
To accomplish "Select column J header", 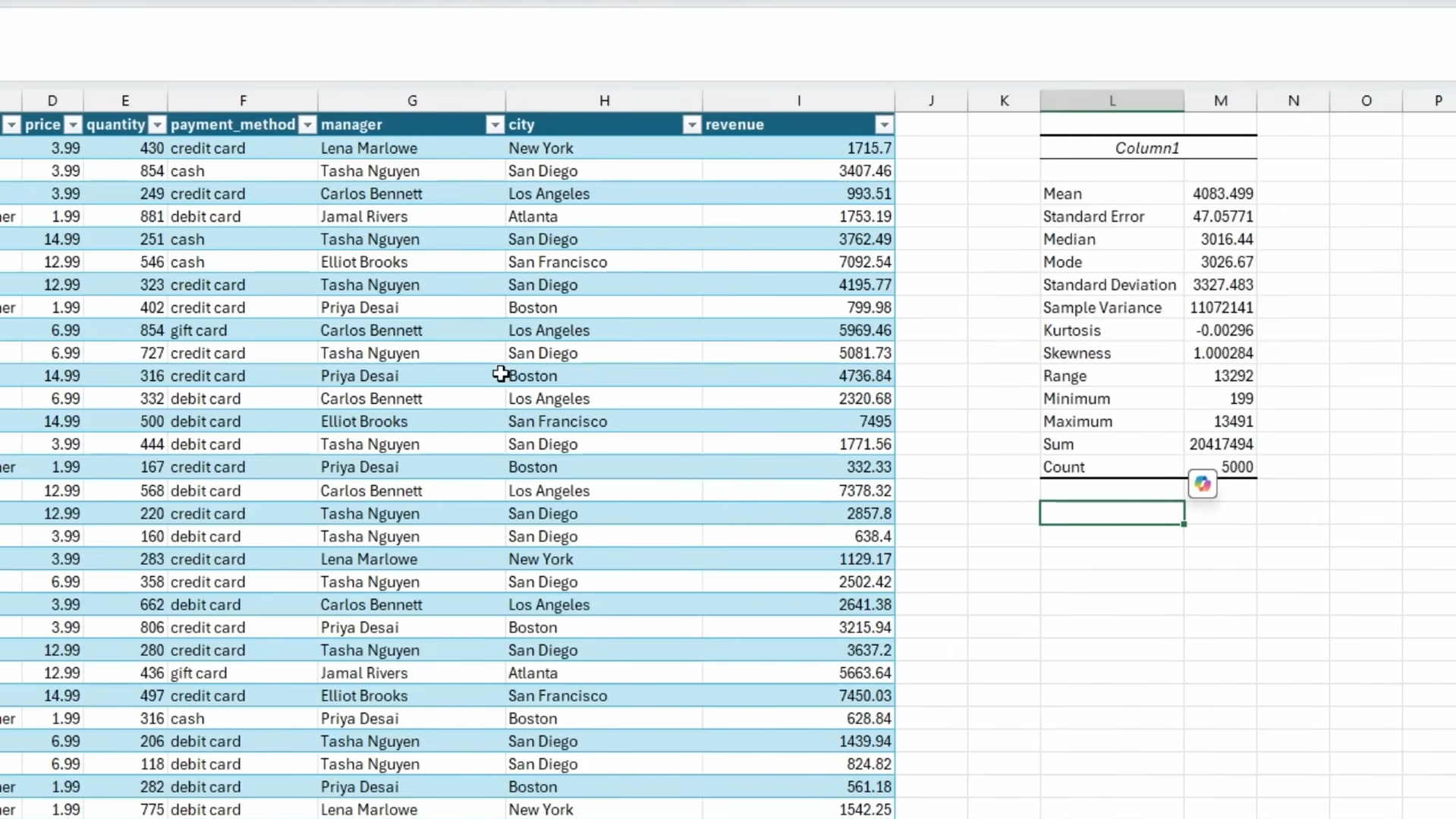I will click(x=931, y=101).
